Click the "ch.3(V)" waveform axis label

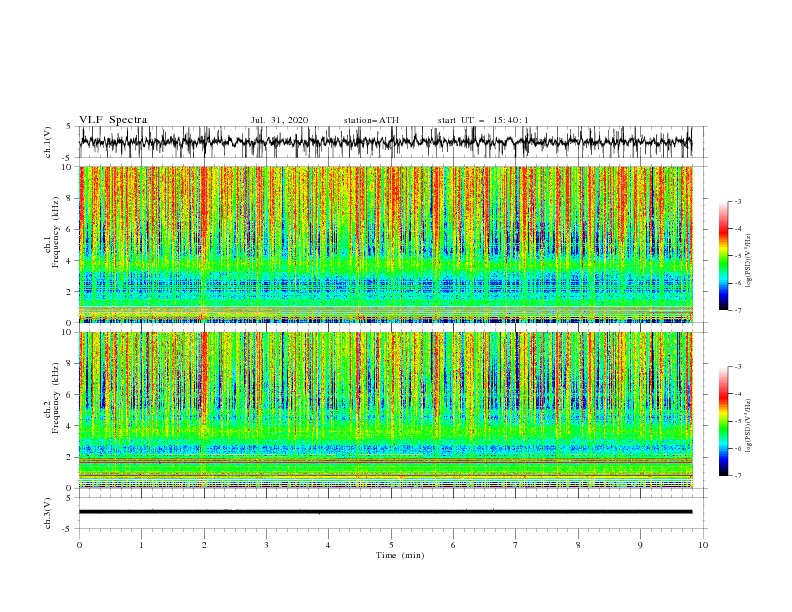point(48,513)
